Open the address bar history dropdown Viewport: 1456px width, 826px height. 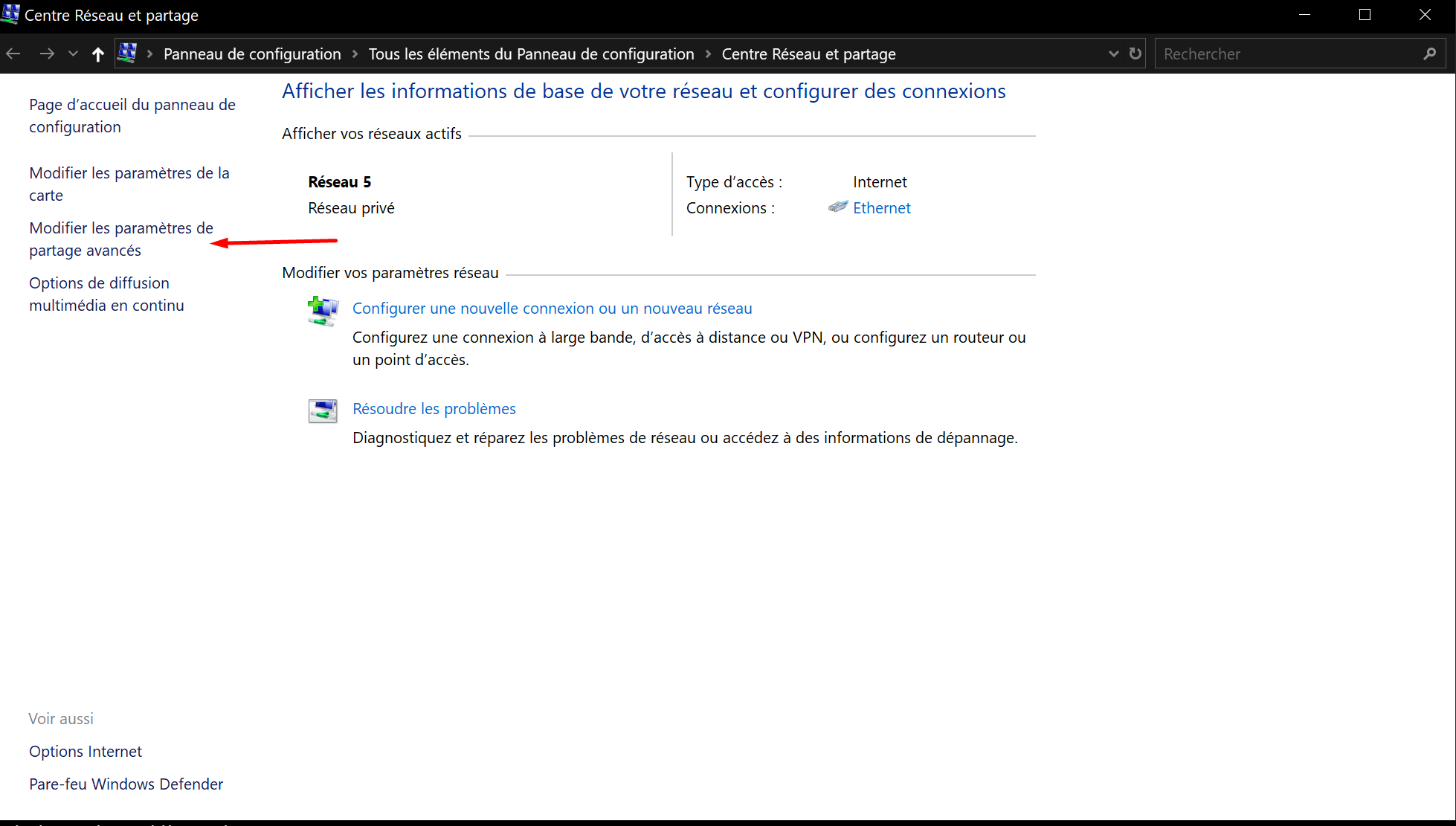(x=1113, y=54)
